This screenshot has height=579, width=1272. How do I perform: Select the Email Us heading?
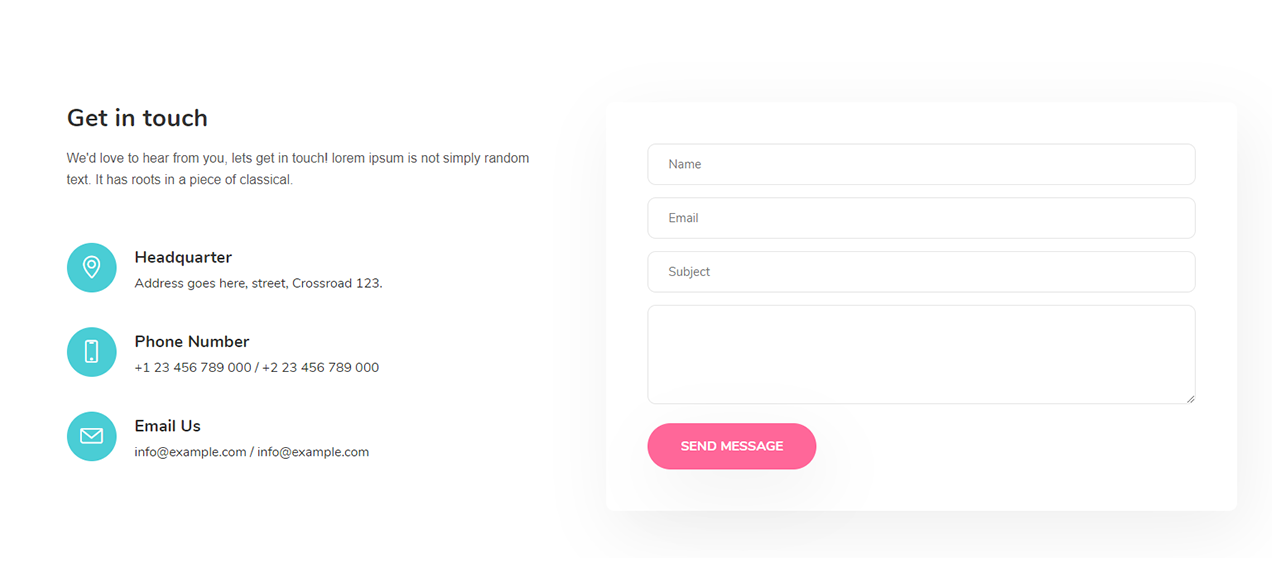click(x=168, y=426)
